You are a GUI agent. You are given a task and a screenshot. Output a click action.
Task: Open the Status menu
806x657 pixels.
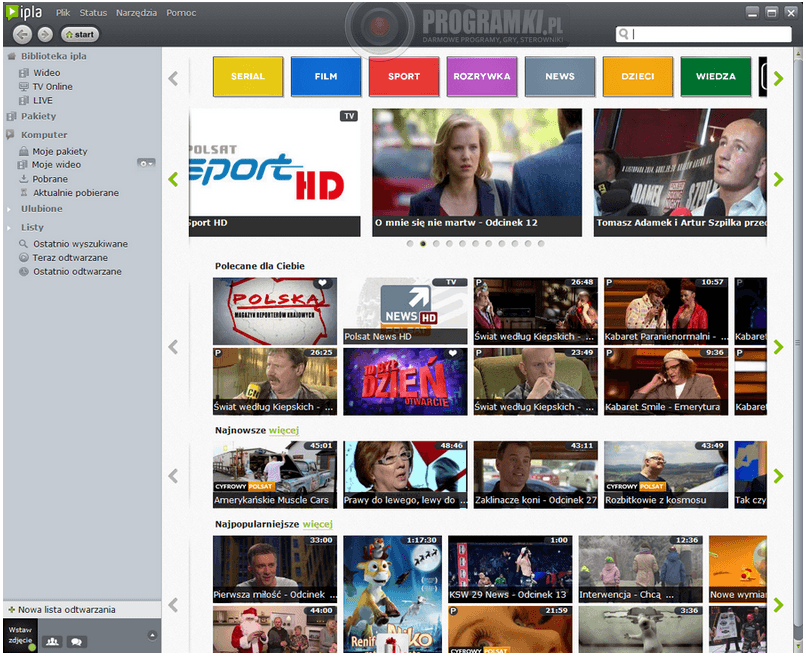pos(93,13)
